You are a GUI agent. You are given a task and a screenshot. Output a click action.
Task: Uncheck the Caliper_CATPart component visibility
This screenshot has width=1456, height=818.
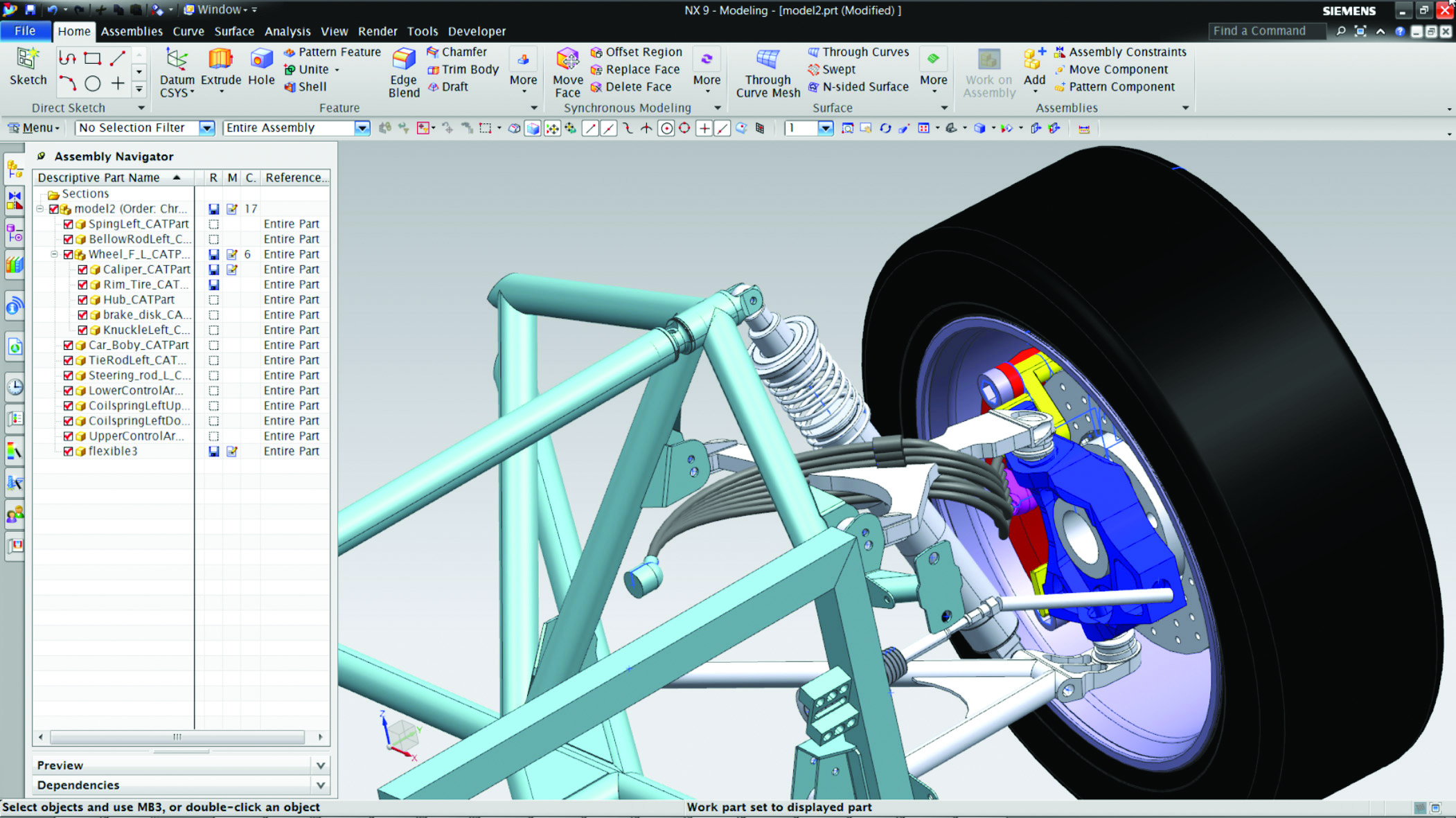point(82,269)
